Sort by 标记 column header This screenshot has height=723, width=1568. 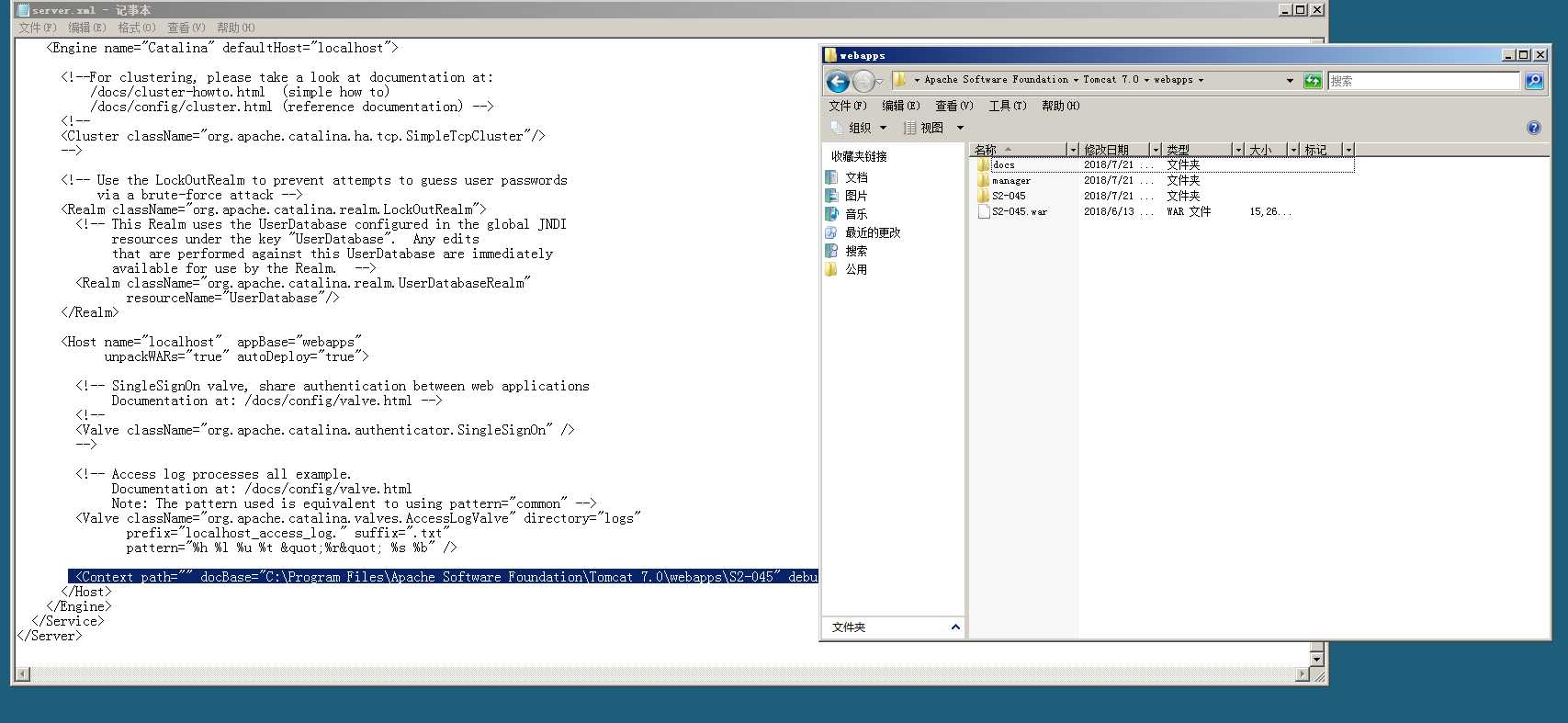[x=1321, y=149]
